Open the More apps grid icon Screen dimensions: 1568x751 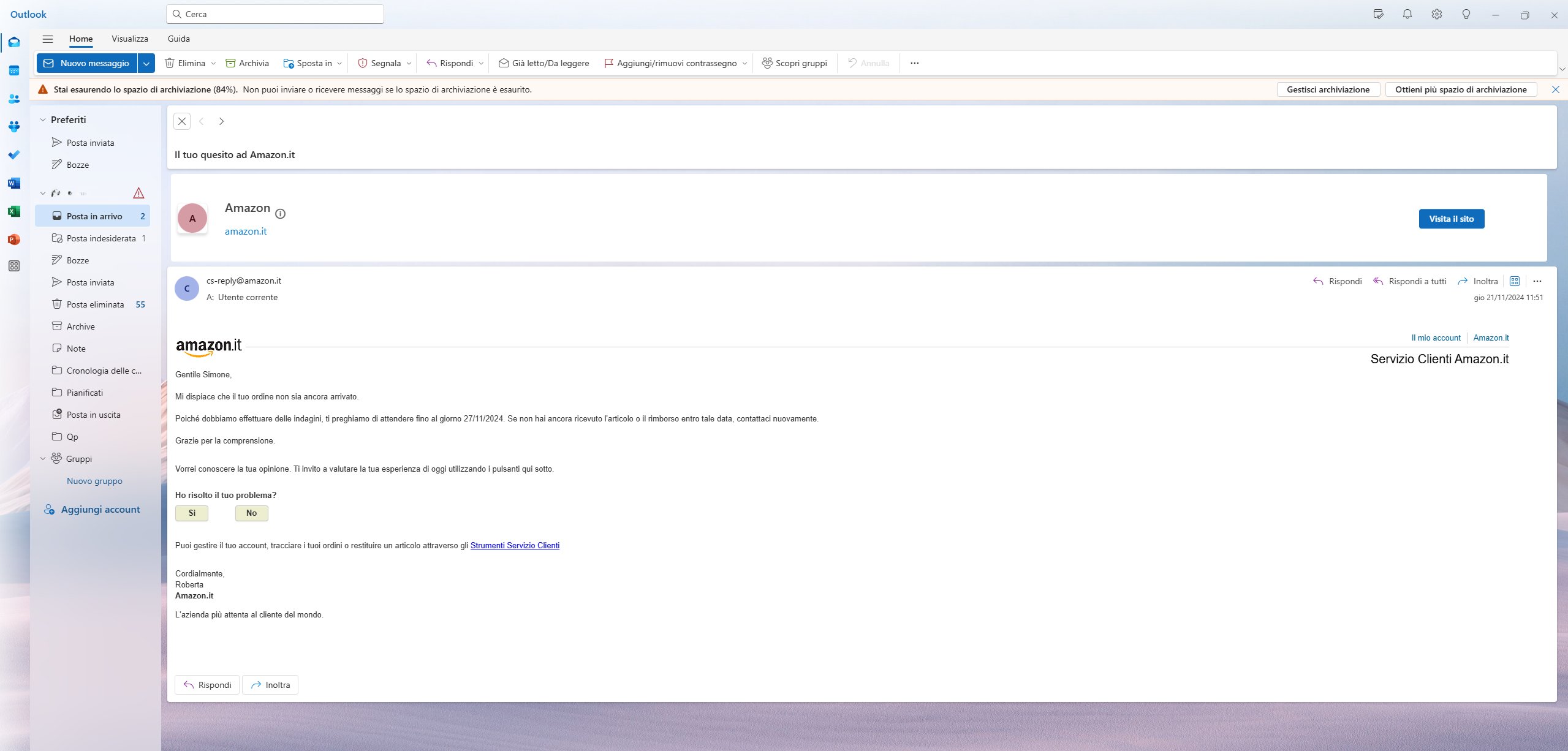pyautogui.click(x=14, y=266)
